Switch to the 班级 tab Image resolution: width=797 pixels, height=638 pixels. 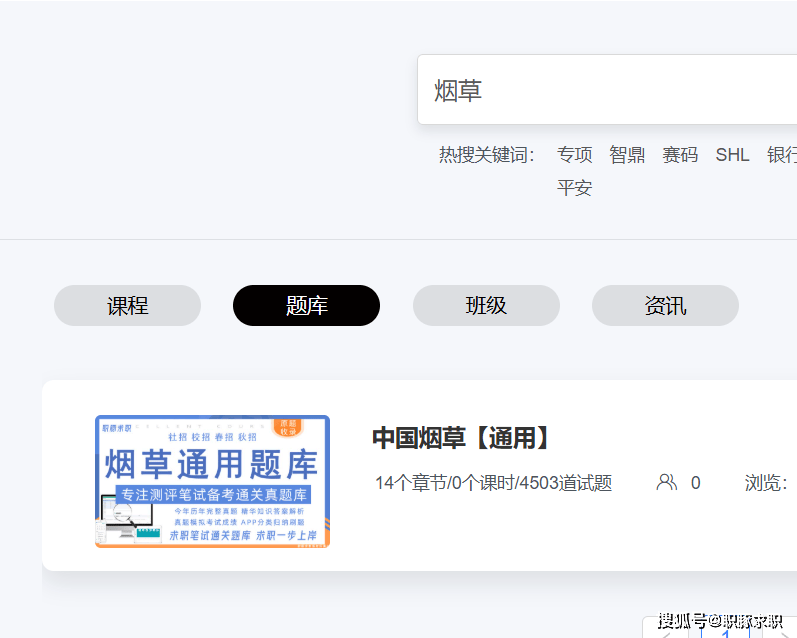486,306
